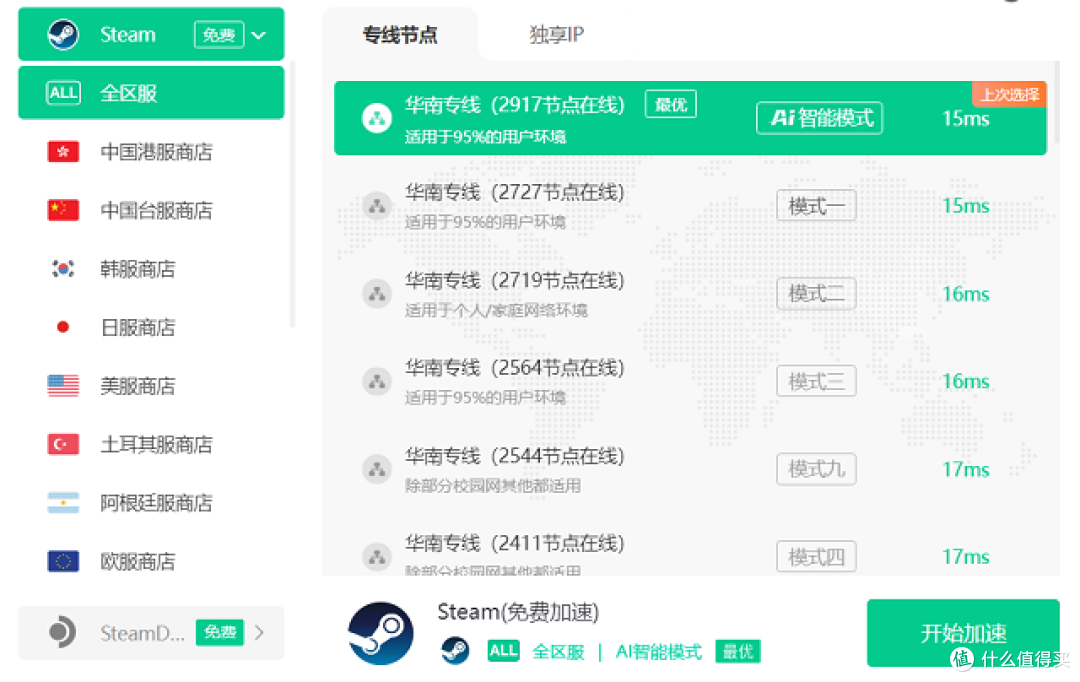
Task: Select the Korean store flag icon
Action: tap(64, 269)
